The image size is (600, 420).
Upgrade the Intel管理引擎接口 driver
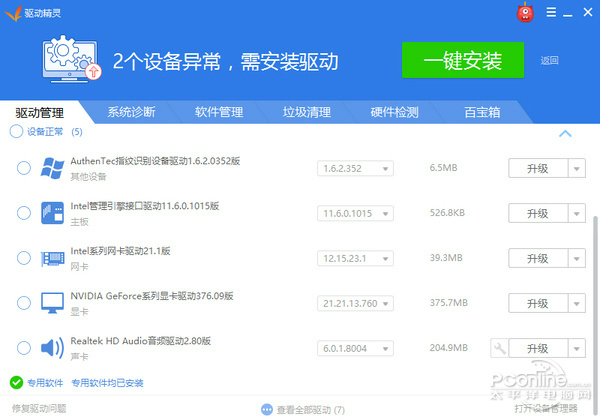coord(538,213)
